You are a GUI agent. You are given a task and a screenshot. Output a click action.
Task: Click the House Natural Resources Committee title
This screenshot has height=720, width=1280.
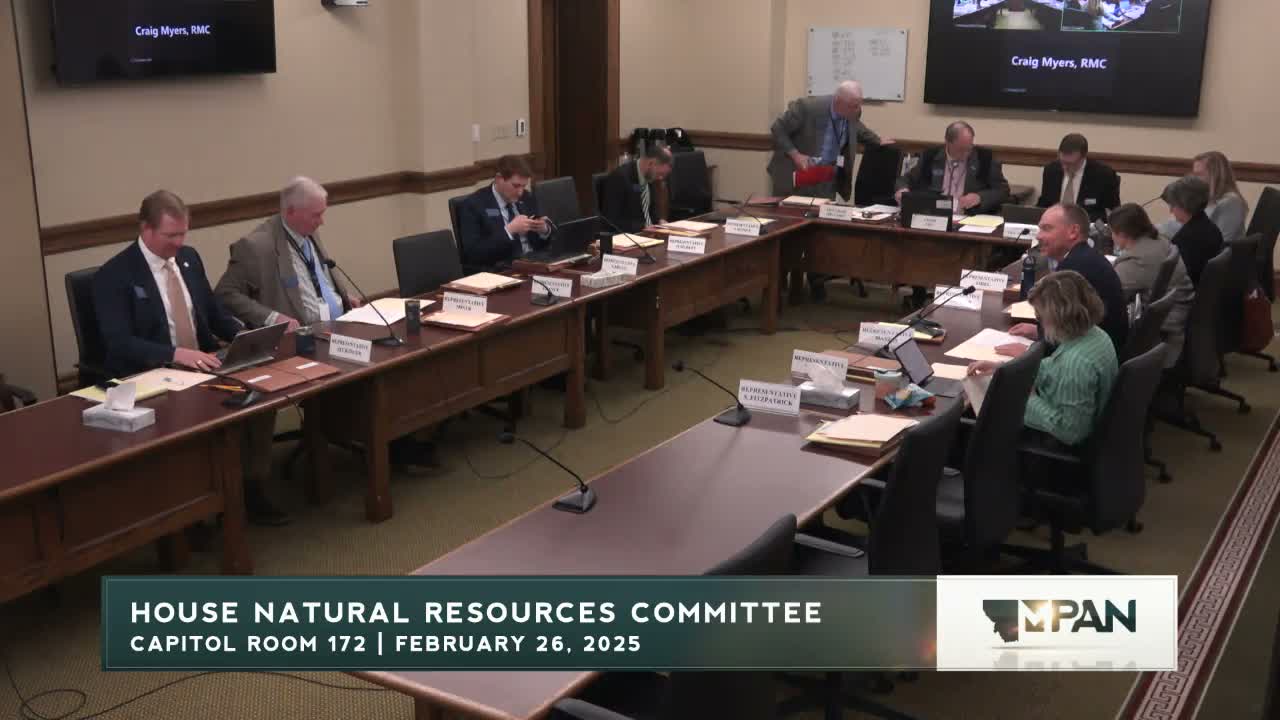[476, 612]
